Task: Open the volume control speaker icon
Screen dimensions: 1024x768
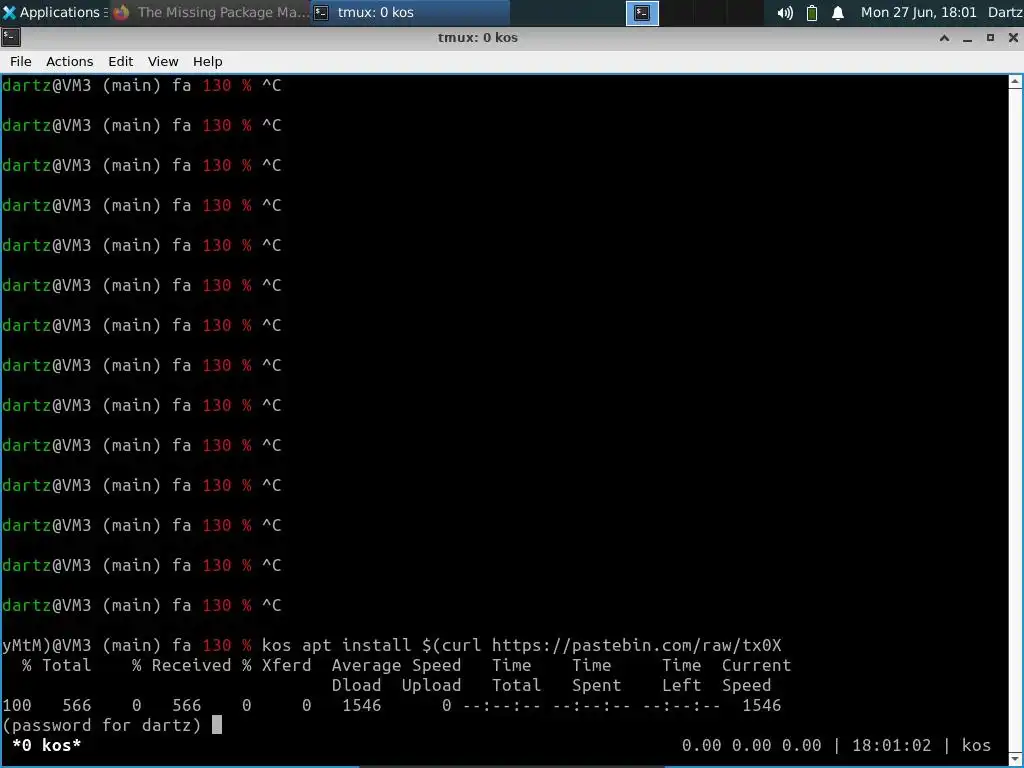Action: tap(785, 13)
